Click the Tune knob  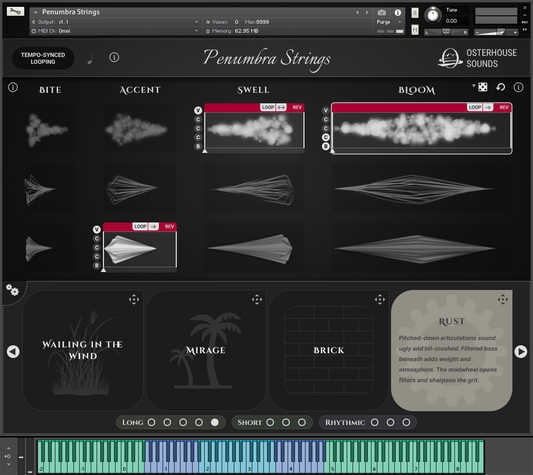432,15
